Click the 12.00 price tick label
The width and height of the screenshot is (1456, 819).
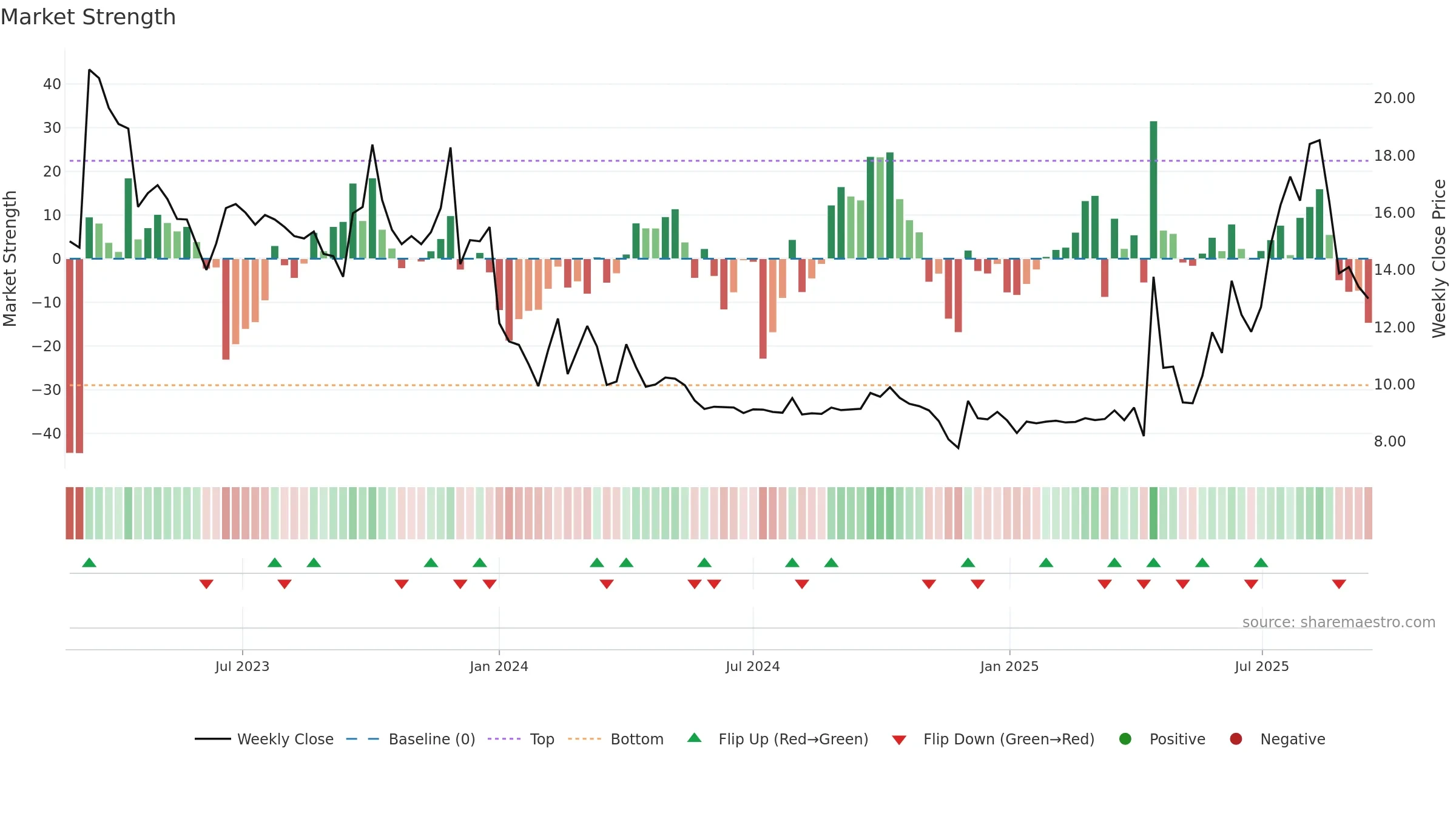click(1394, 328)
